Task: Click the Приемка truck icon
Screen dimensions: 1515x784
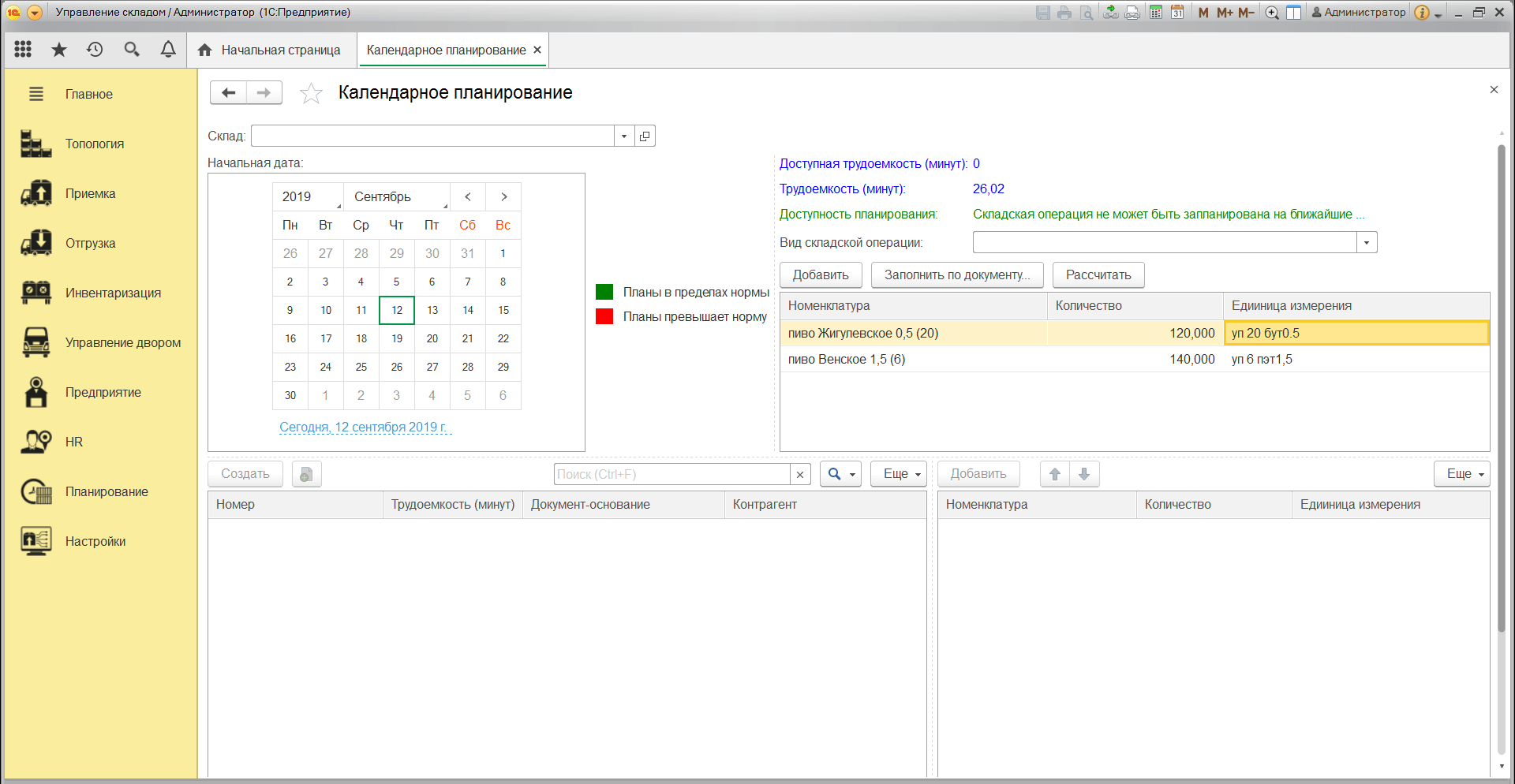Action: click(36, 193)
